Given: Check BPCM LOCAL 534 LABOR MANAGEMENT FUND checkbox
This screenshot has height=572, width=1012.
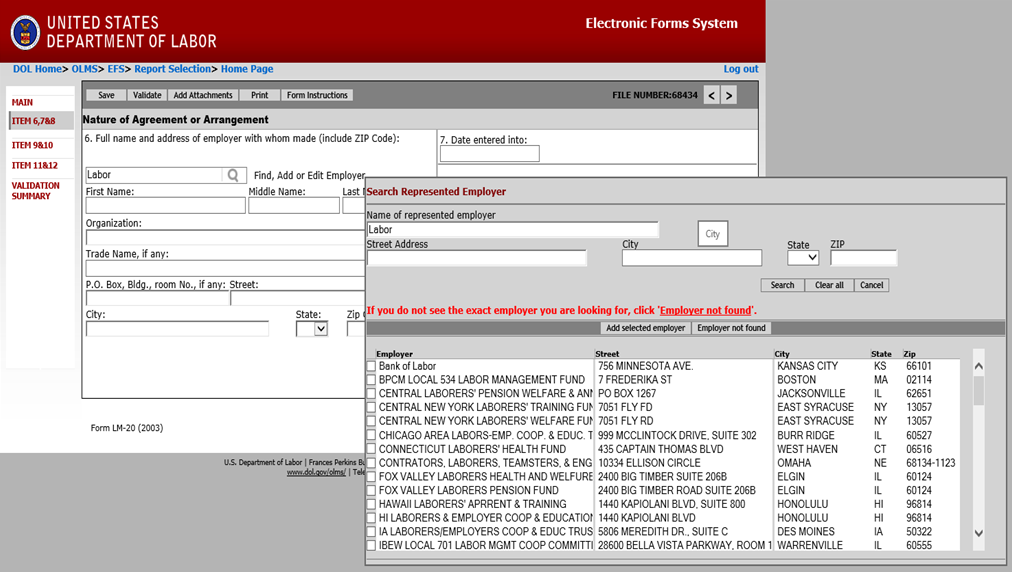Looking at the screenshot, I should click(371, 380).
